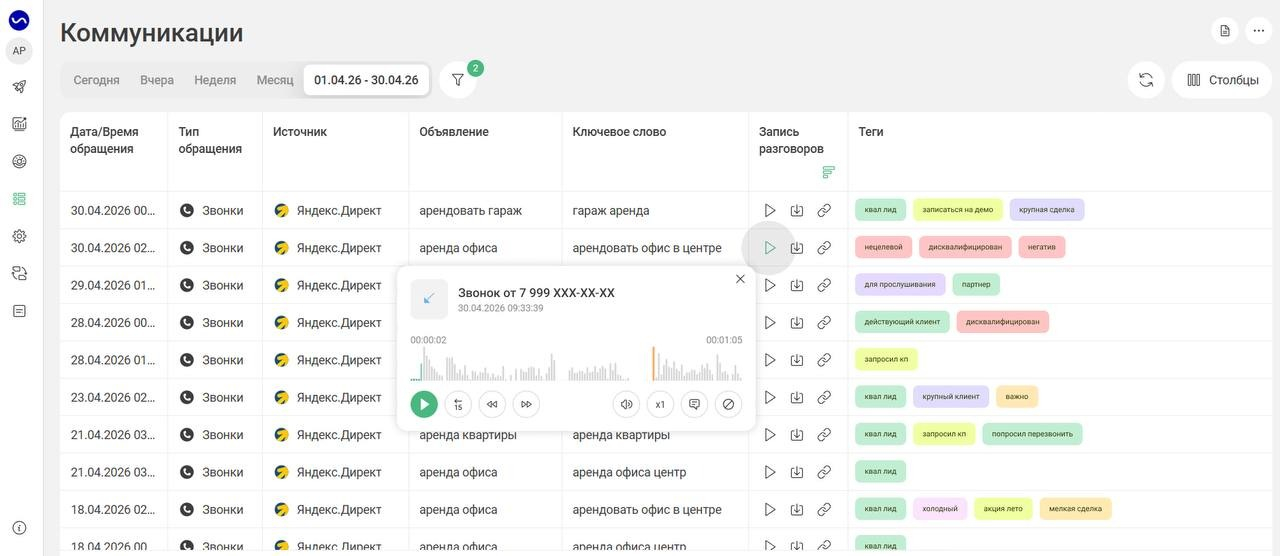Screen dimensions: 1280x556
Task: Open the comment icon in call player
Action: 694,404
